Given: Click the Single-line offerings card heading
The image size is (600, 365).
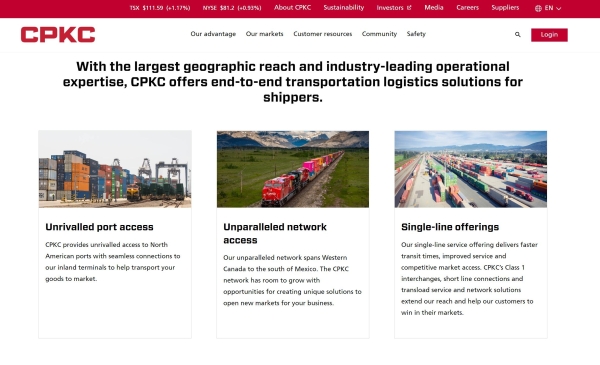Looking at the screenshot, I should [450, 227].
